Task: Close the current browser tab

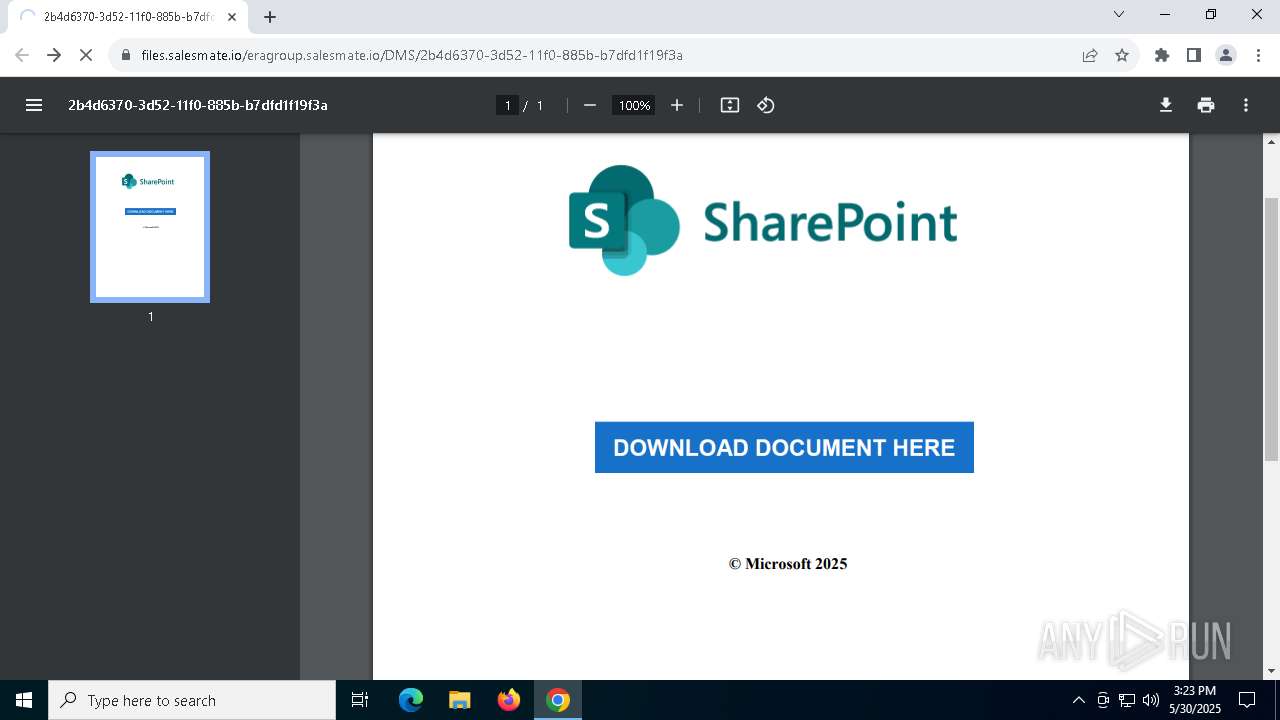Action: 232,17
